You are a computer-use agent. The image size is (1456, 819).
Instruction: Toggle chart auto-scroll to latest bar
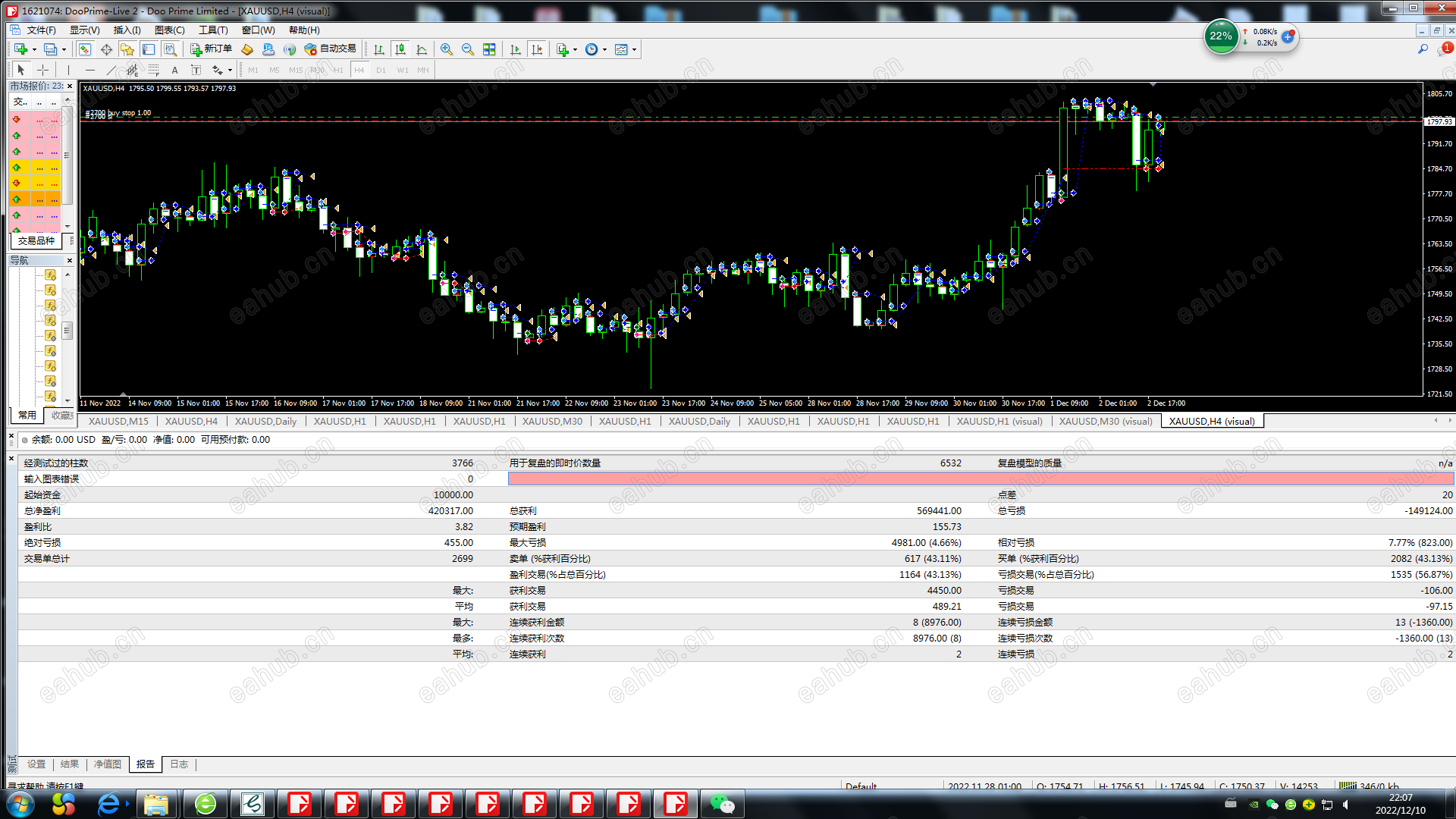coord(516,49)
